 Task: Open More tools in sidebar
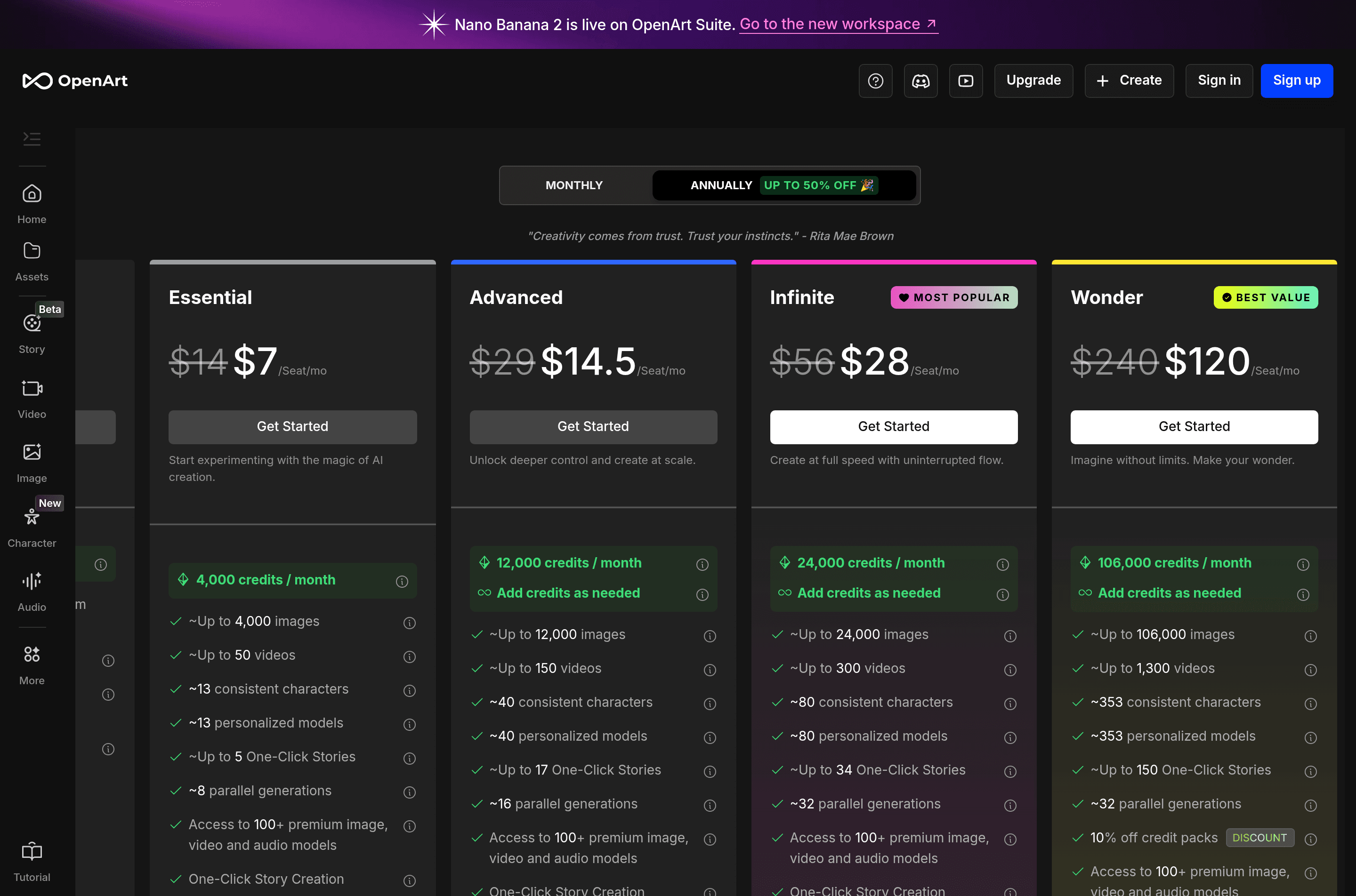click(x=32, y=665)
